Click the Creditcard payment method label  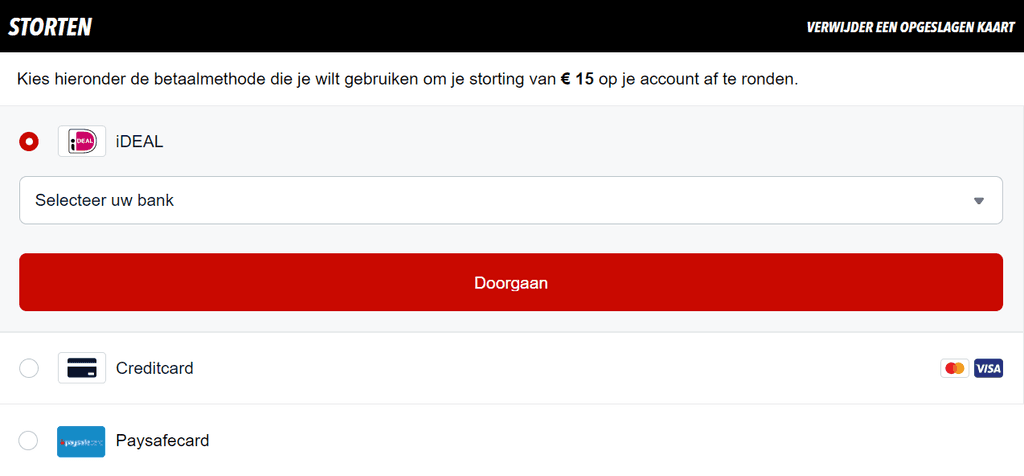coord(155,368)
